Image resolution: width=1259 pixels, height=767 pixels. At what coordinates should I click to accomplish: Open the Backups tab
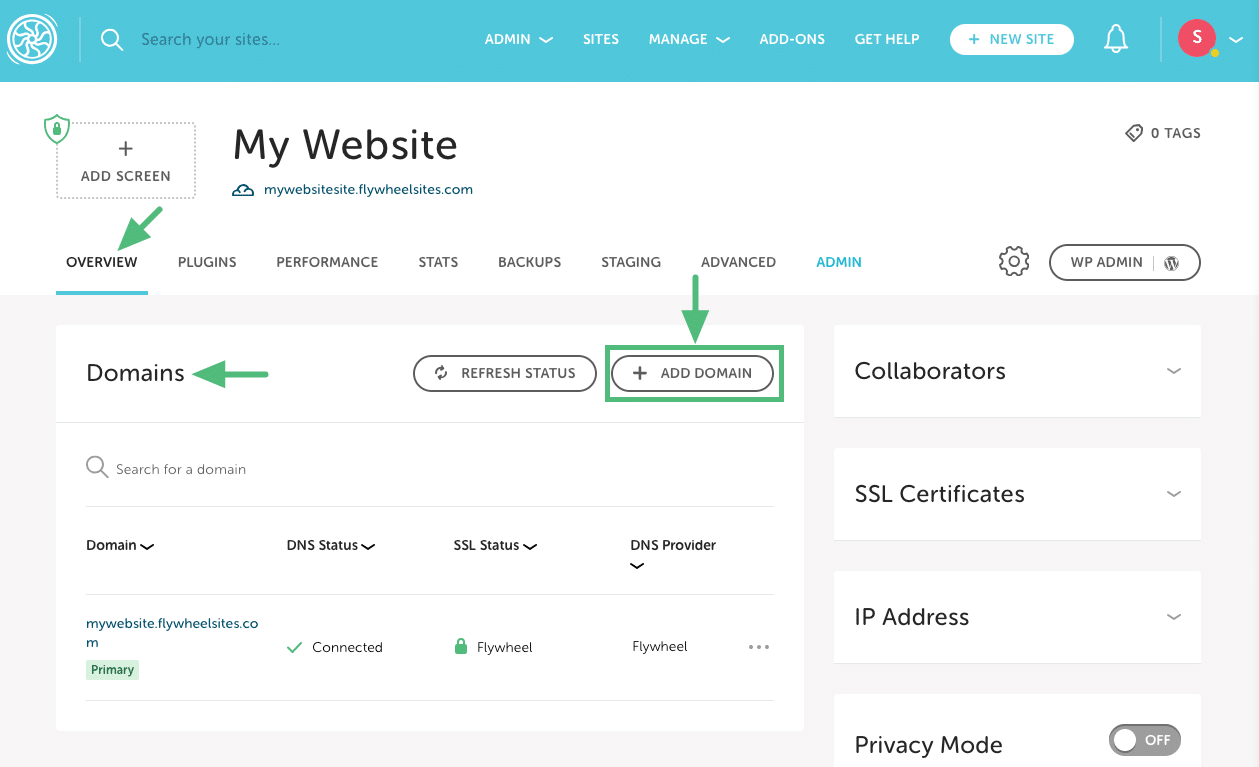coord(529,262)
